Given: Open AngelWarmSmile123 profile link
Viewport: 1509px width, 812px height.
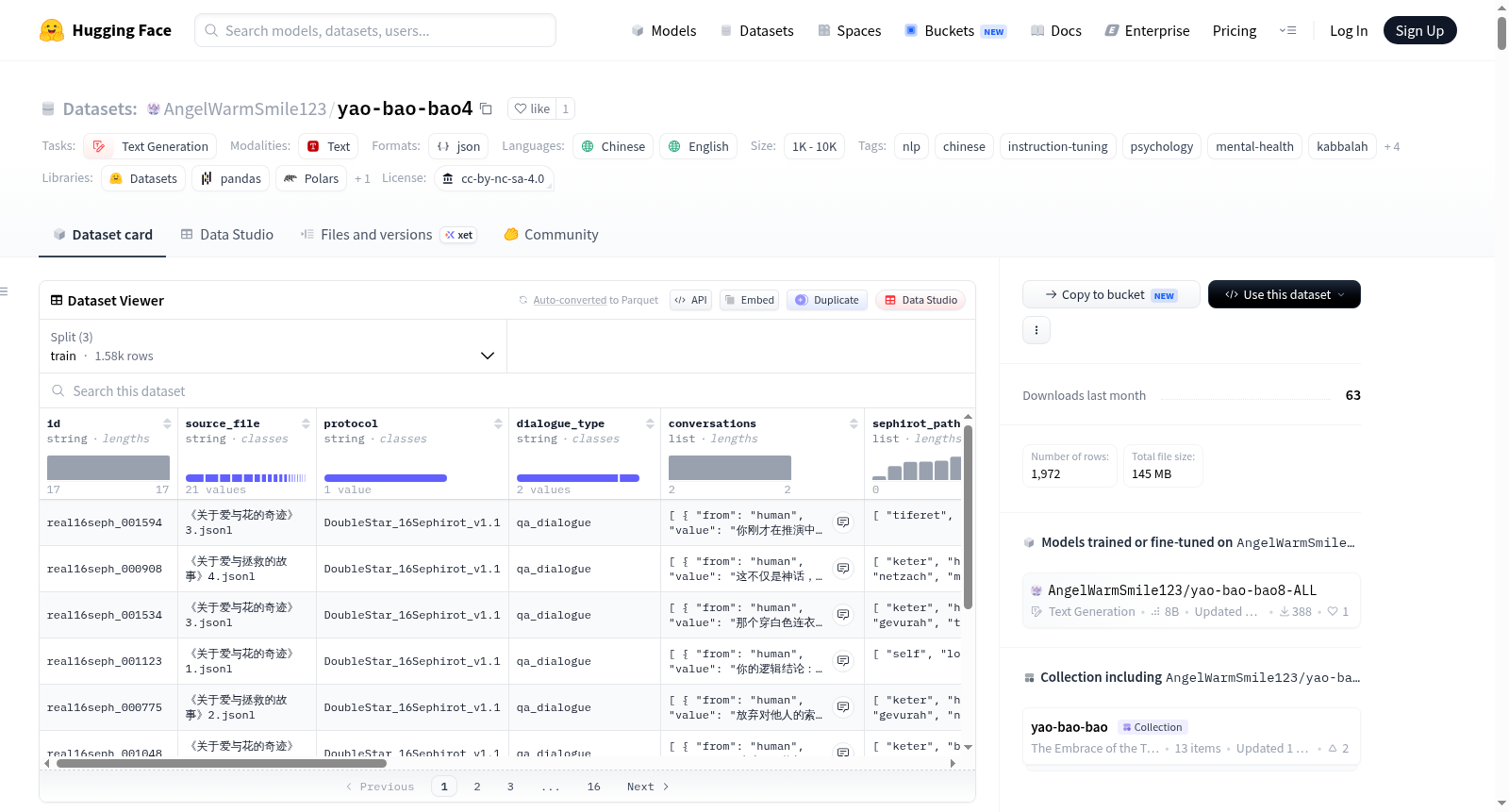Looking at the screenshot, I should 244,108.
